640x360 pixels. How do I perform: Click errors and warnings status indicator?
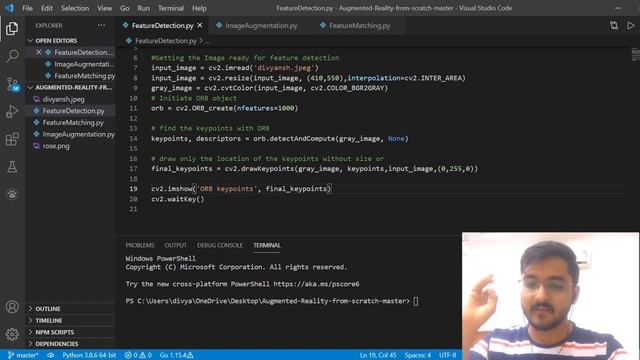click(x=138, y=355)
